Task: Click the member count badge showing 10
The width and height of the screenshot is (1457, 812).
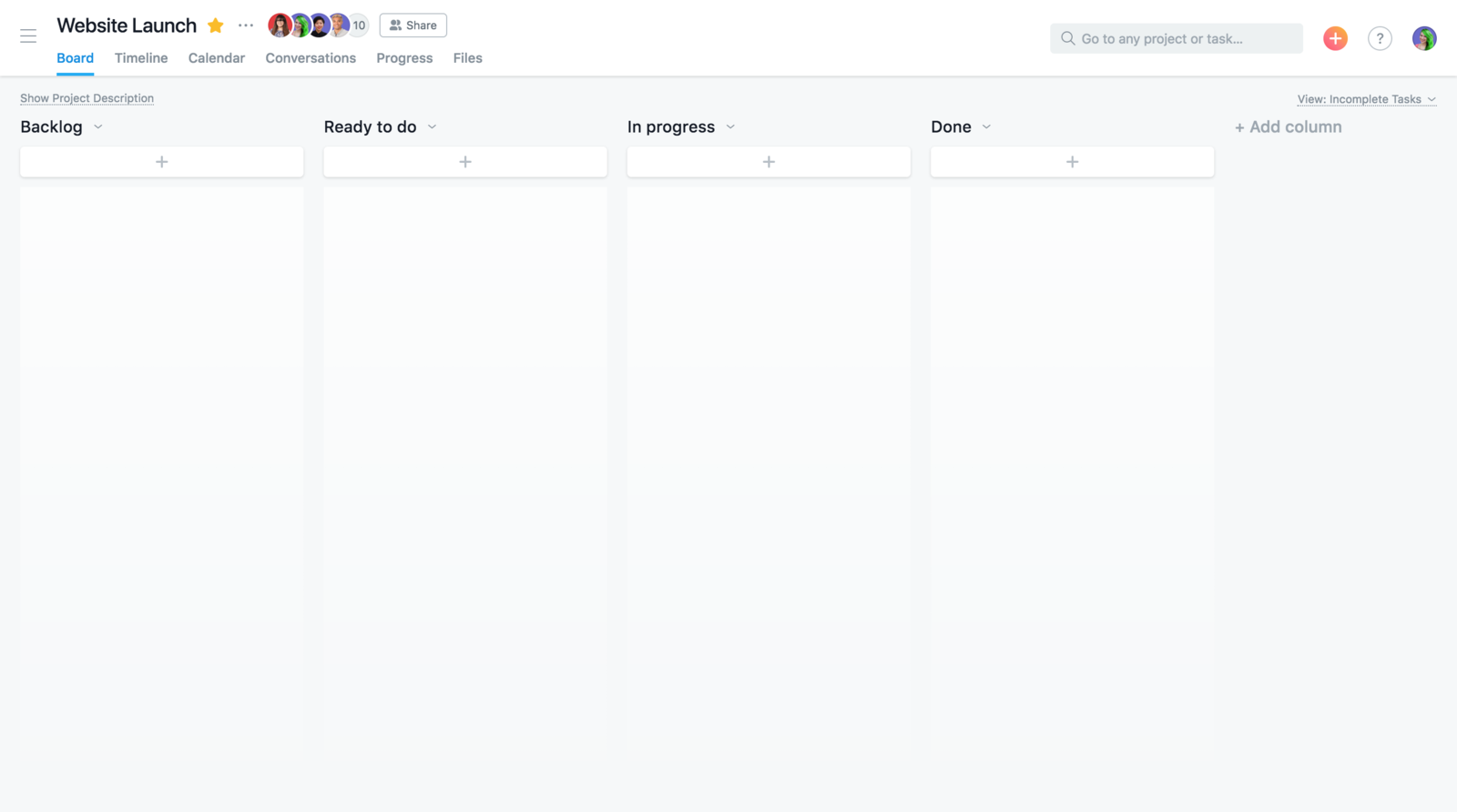Action: tap(359, 25)
